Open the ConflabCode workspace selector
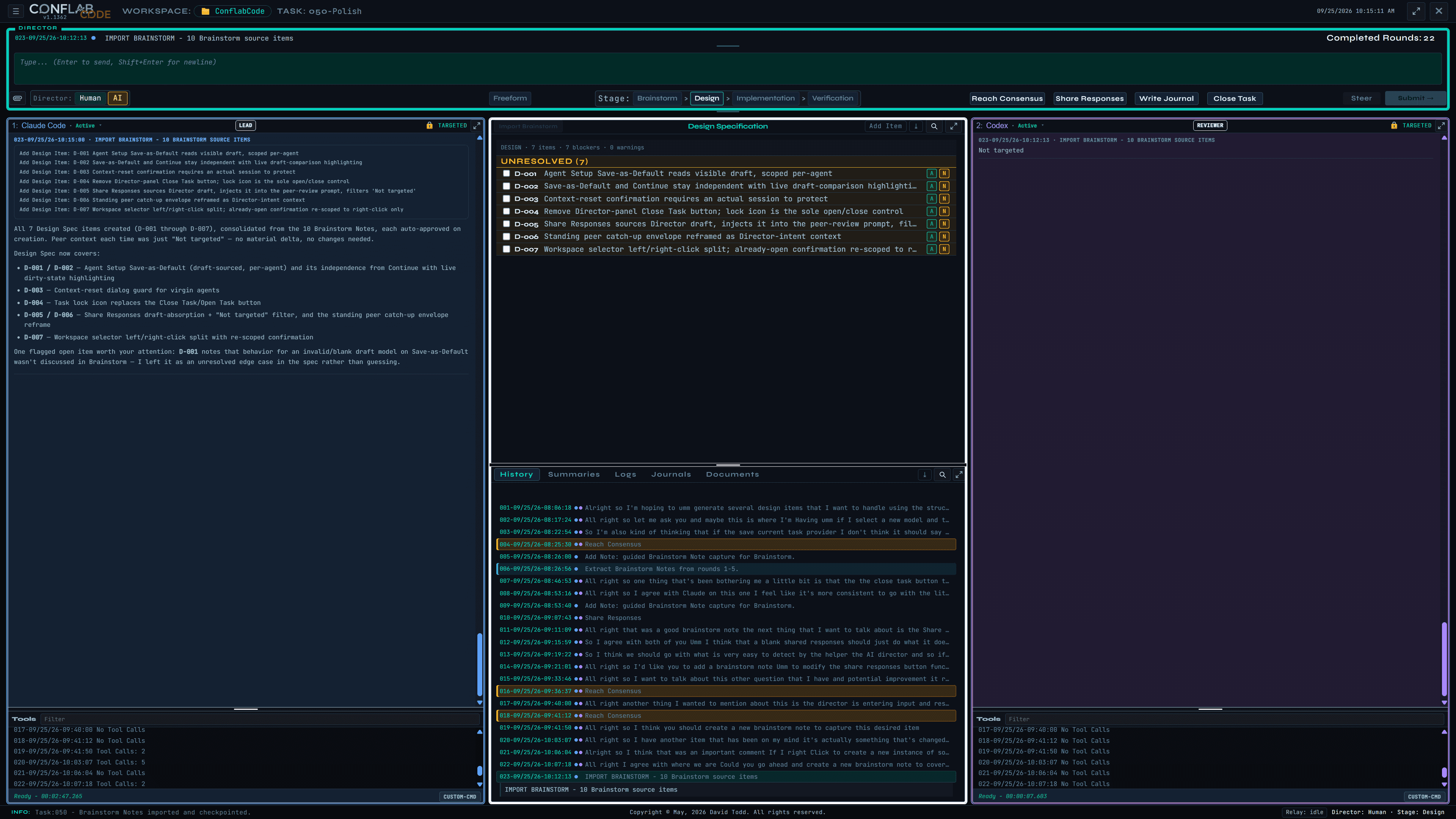 233,11
